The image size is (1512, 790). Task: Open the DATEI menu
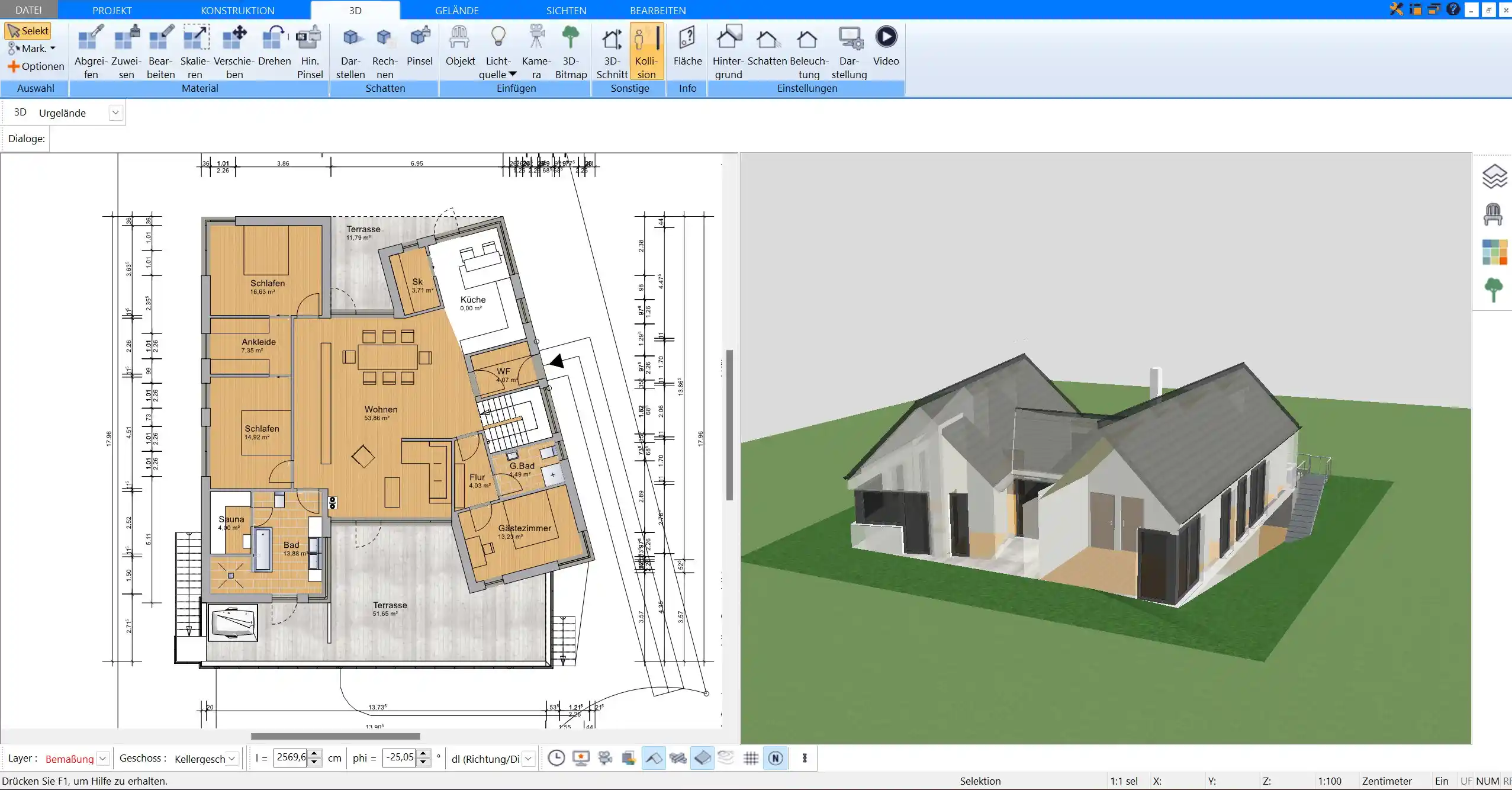click(x=28, y=10)
